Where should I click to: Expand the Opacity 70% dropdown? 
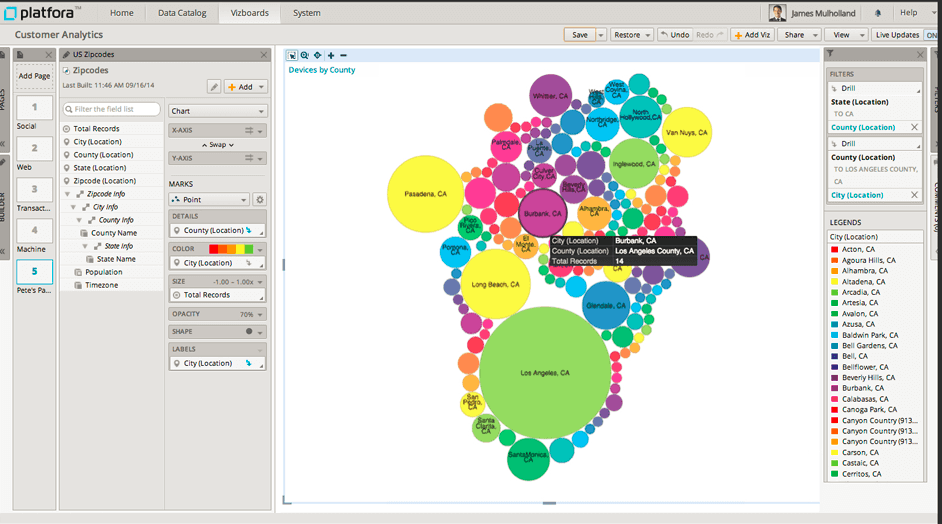pyautogui.click(x=217, y=314)
